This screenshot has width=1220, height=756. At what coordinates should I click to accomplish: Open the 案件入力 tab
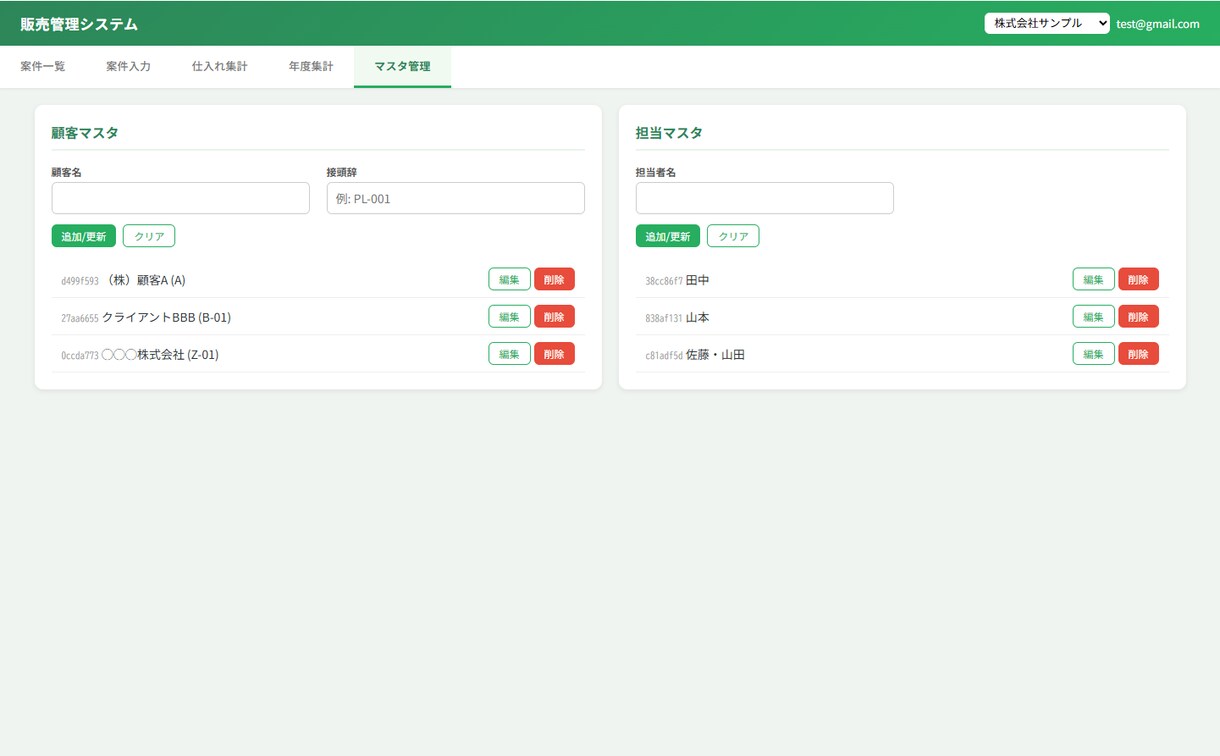[x=128, y=67]
